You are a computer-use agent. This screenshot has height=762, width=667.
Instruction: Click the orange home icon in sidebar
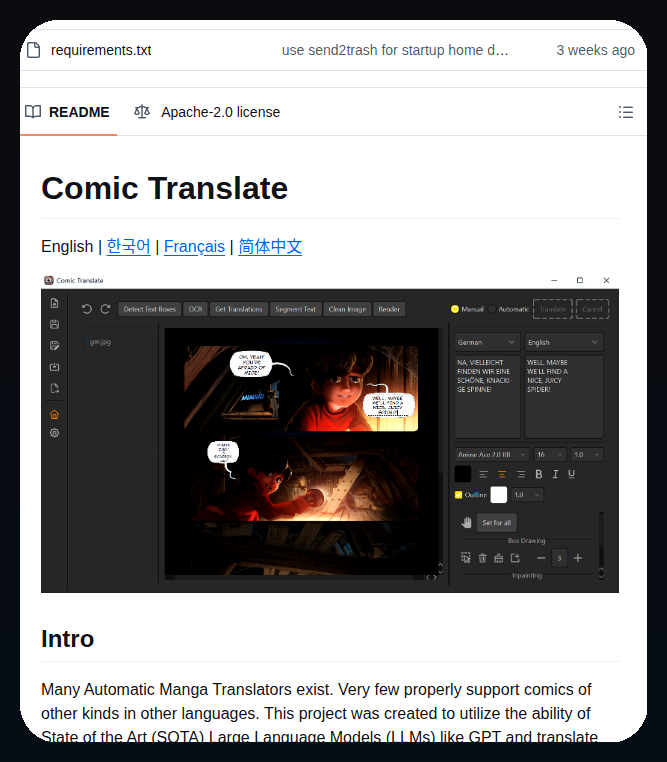(x=54, y=415)
